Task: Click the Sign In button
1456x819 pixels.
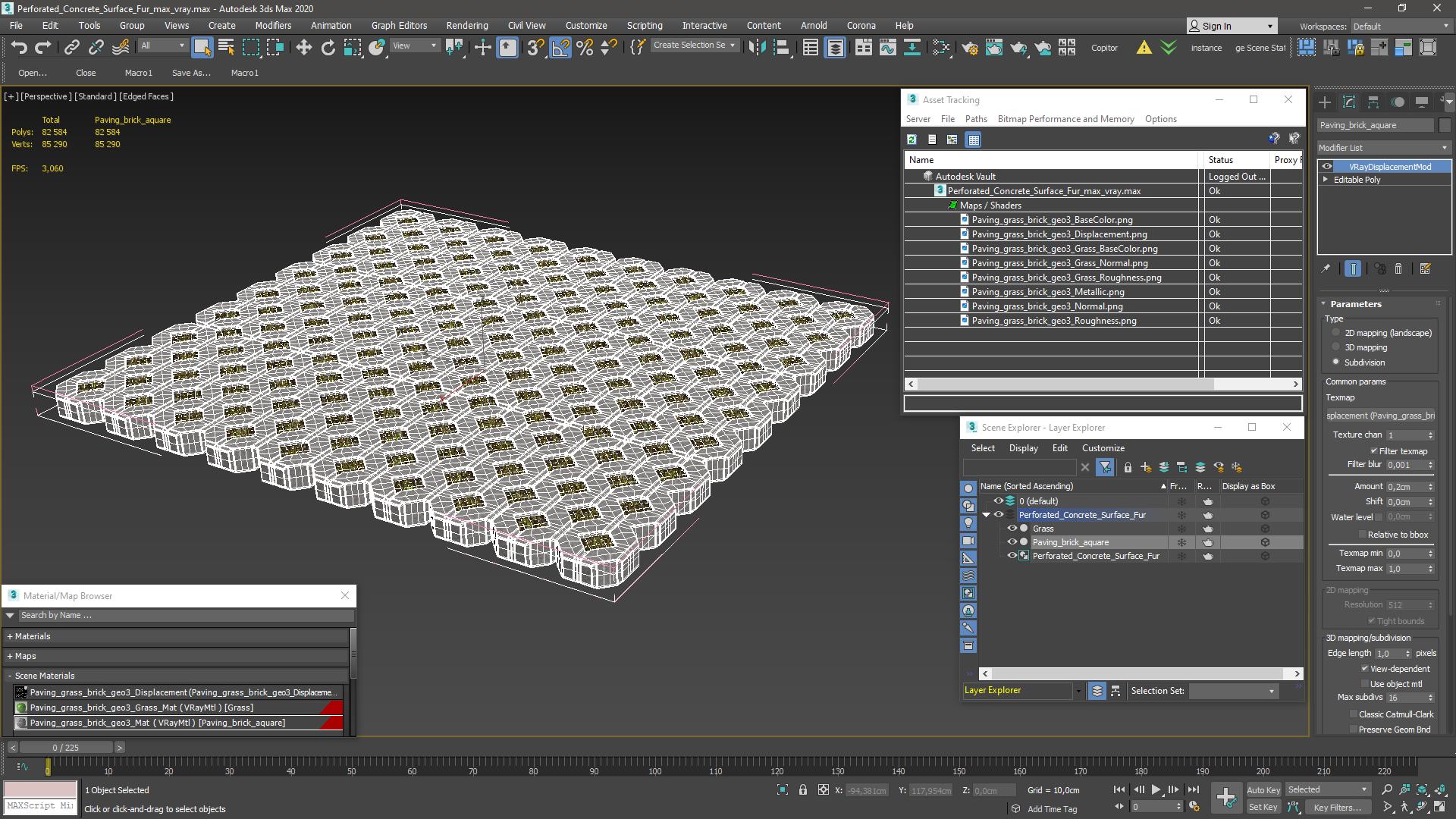Action: point(1232,26)
